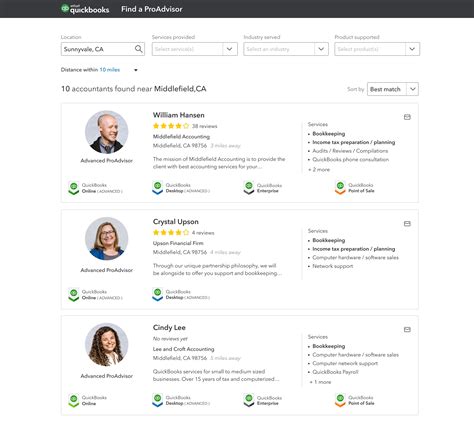Image resolution: width=474 pixels, height=443 pixels.
Task: Click Computer network support in Cindy Lee's services
Action: click(x=345, y=363)
